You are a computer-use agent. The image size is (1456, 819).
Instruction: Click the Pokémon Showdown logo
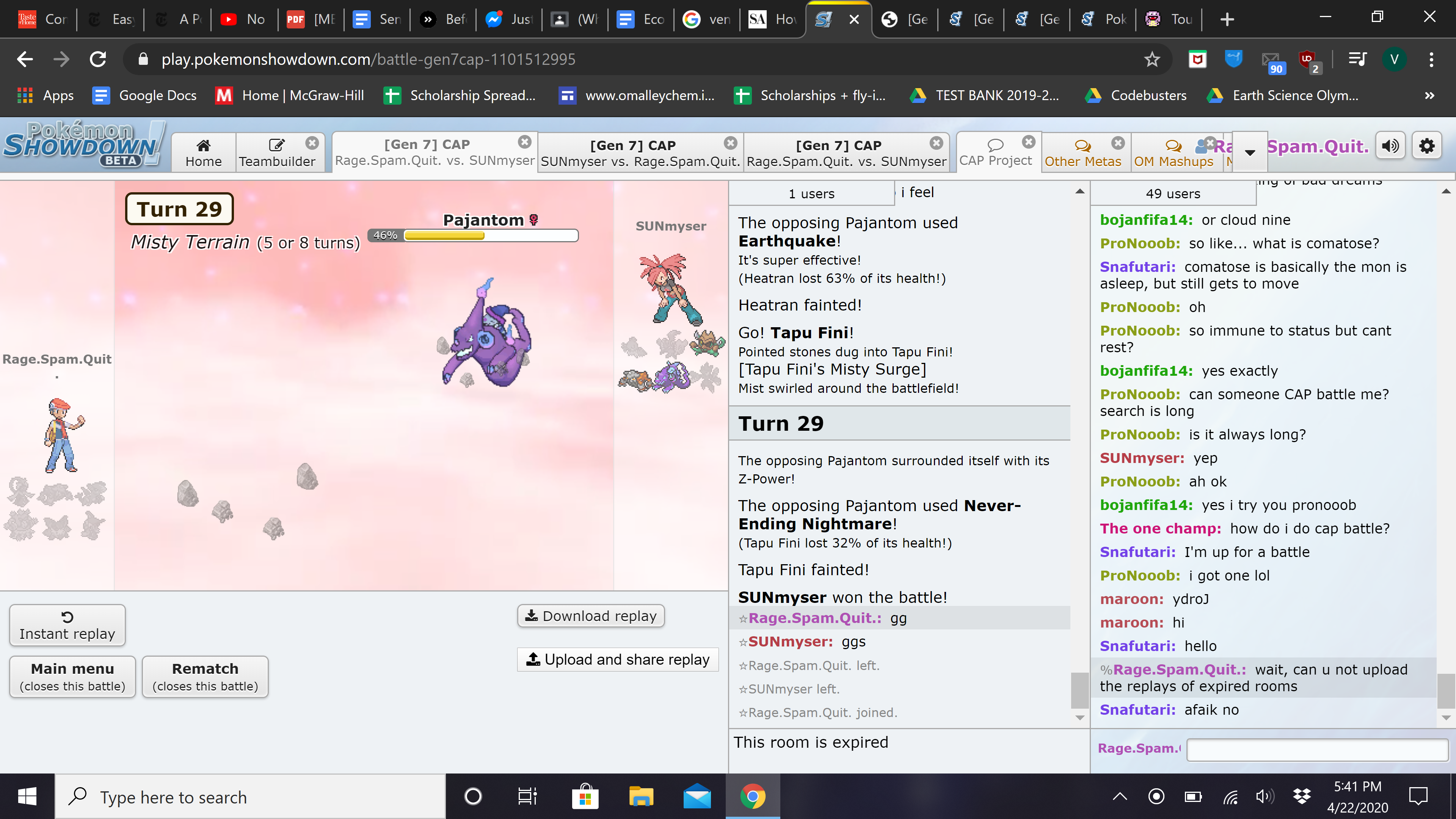[x=84, y=145]
